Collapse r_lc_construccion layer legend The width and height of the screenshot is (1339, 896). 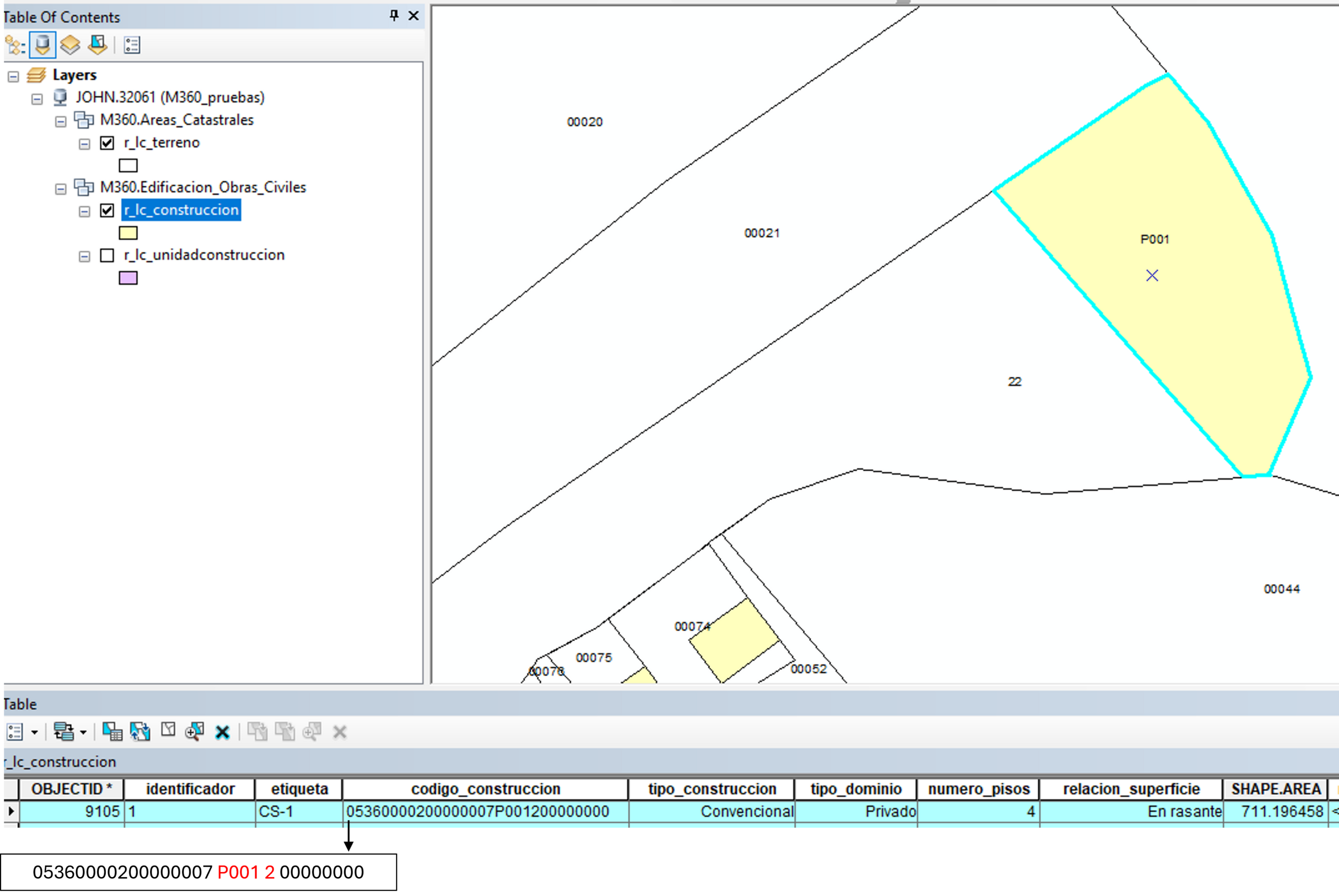(85, 211)
